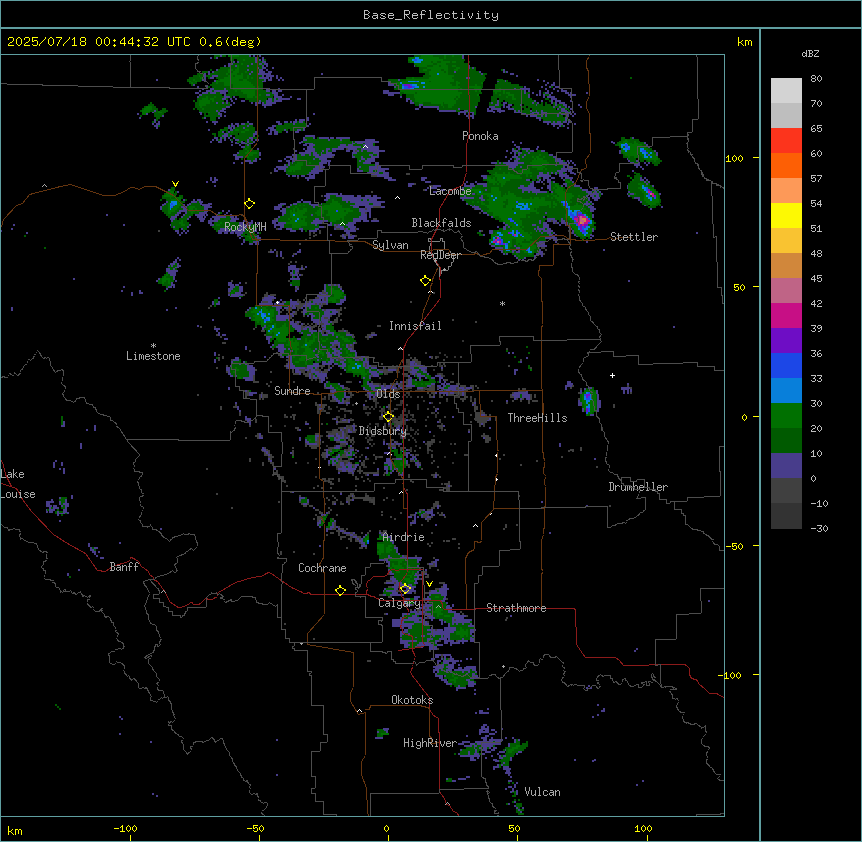The height and width of the screenshot is (842, 862).
Task: Click the Blackfalds label
Action: tap(441, 223)
